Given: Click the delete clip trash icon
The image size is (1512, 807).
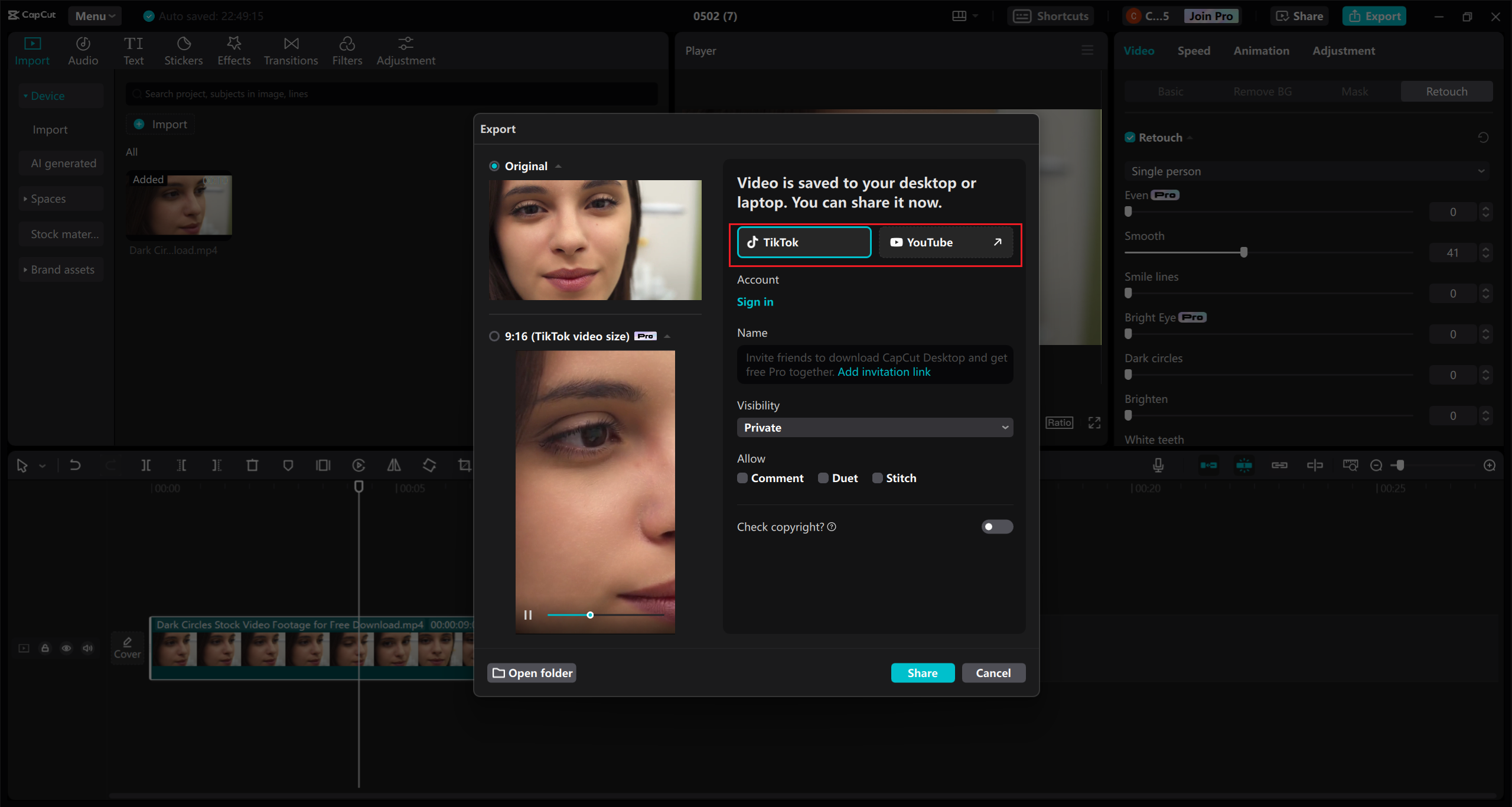Looking at the screenshot, I should (x=252, y=466).
